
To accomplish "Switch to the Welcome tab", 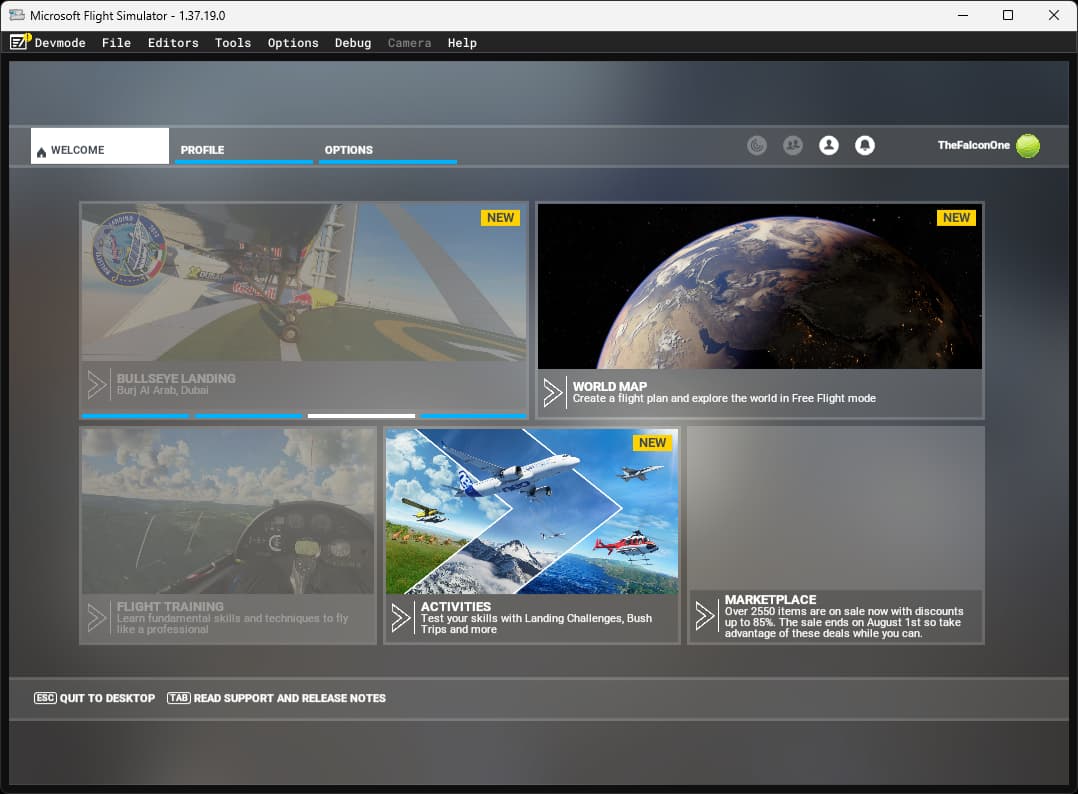I will 100,146.
